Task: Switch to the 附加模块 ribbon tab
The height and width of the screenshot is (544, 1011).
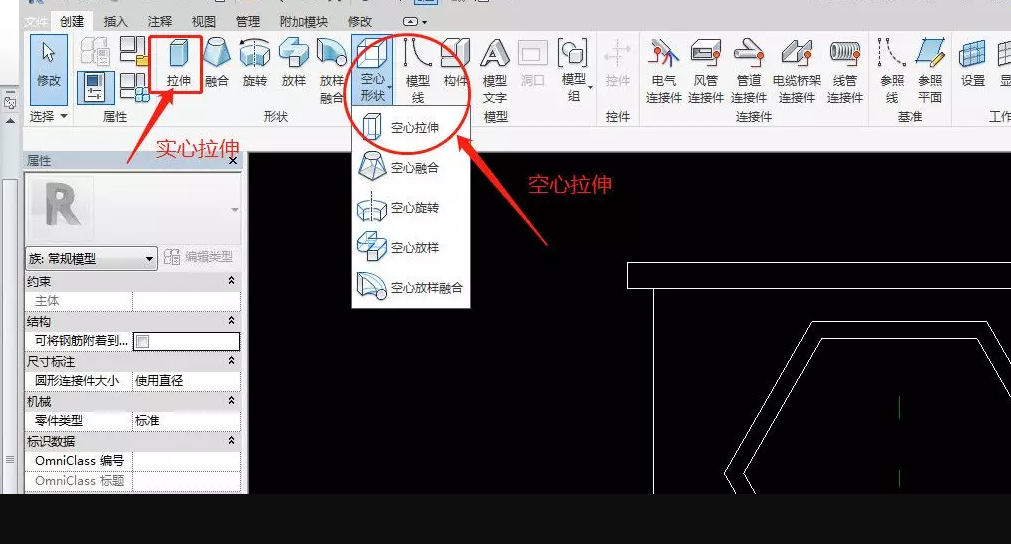Action: click(303, 21)
